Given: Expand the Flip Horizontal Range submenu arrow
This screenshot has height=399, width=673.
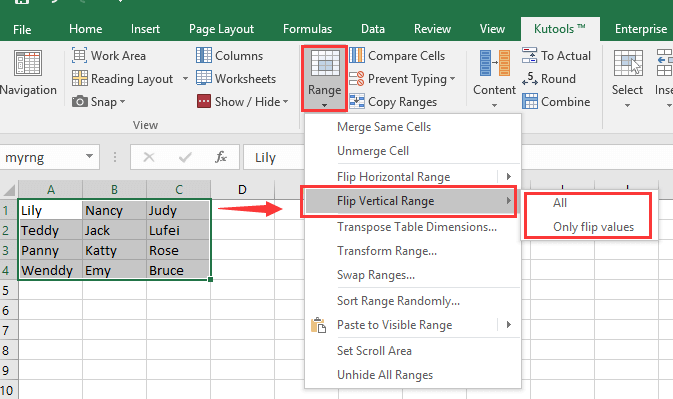Looking at the screenshot, I should coord(509,176).
